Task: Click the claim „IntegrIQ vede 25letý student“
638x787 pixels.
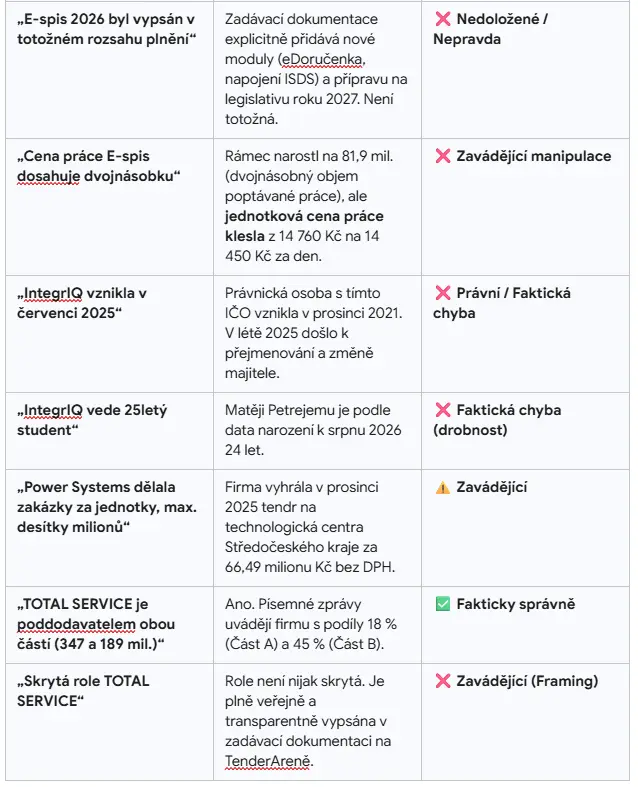Action: pyautogui.click(x=92, y=420)
